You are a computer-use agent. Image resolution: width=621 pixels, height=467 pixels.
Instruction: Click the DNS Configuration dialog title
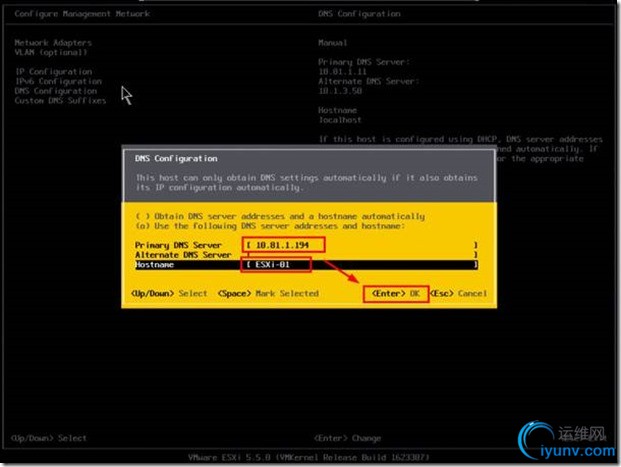point(176,158)
